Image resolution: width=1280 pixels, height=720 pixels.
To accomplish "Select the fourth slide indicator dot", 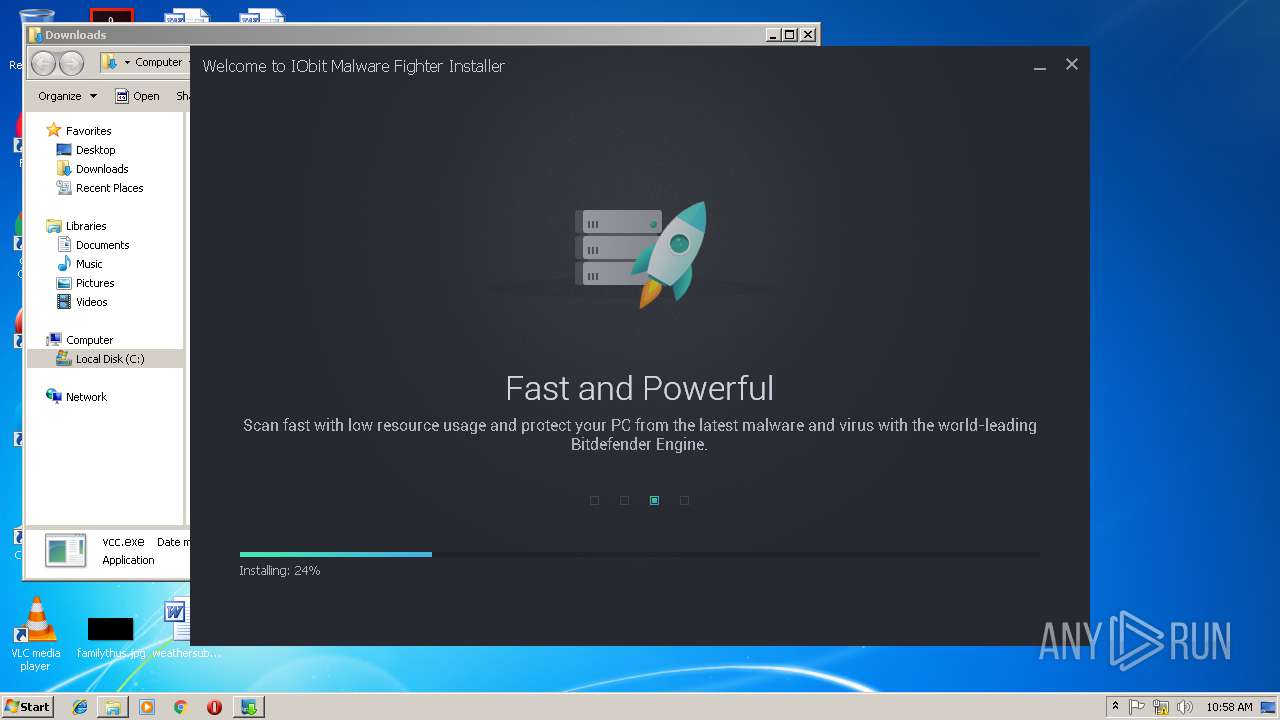I will (684, 500).
